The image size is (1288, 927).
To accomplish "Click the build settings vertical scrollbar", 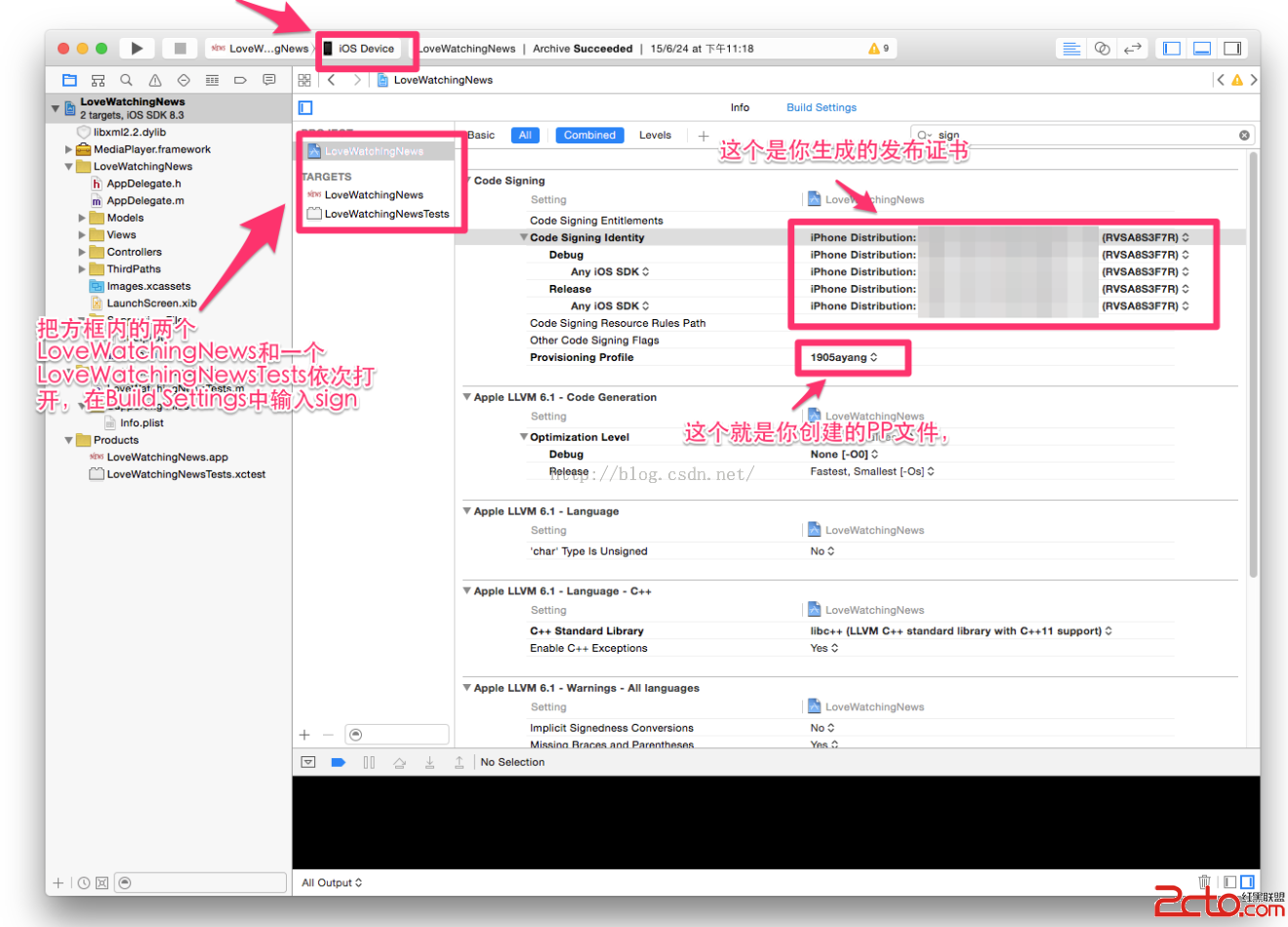I will pos(1254,364).
